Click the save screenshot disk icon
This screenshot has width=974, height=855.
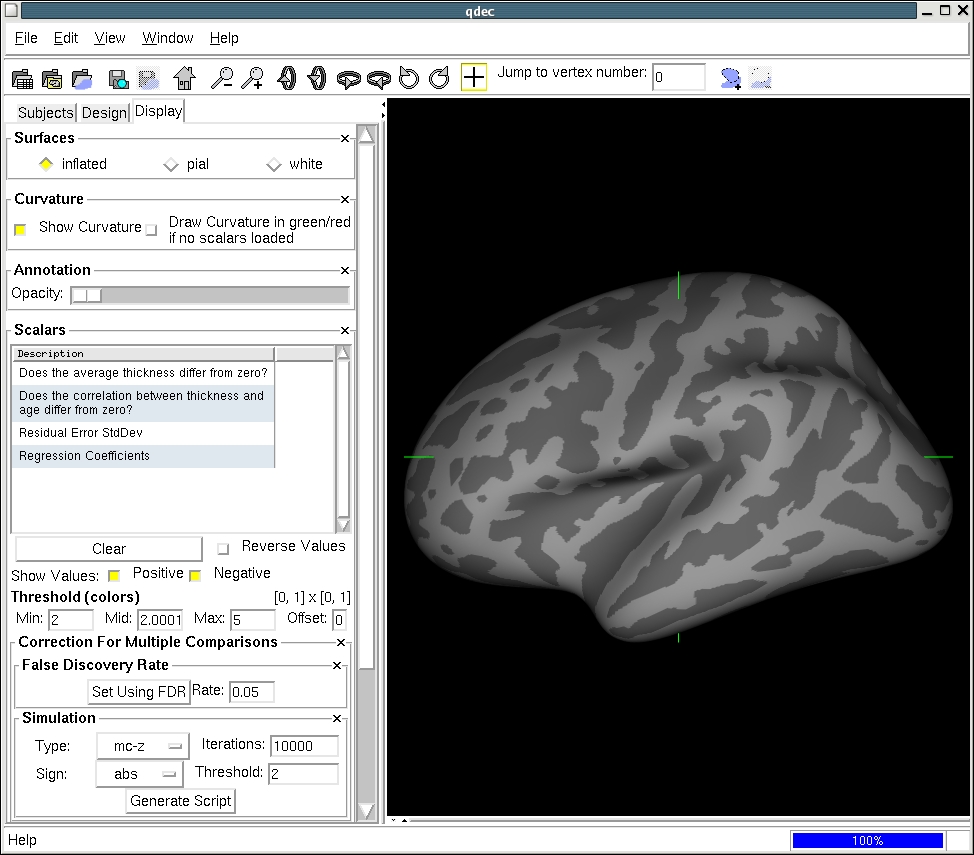118,79
